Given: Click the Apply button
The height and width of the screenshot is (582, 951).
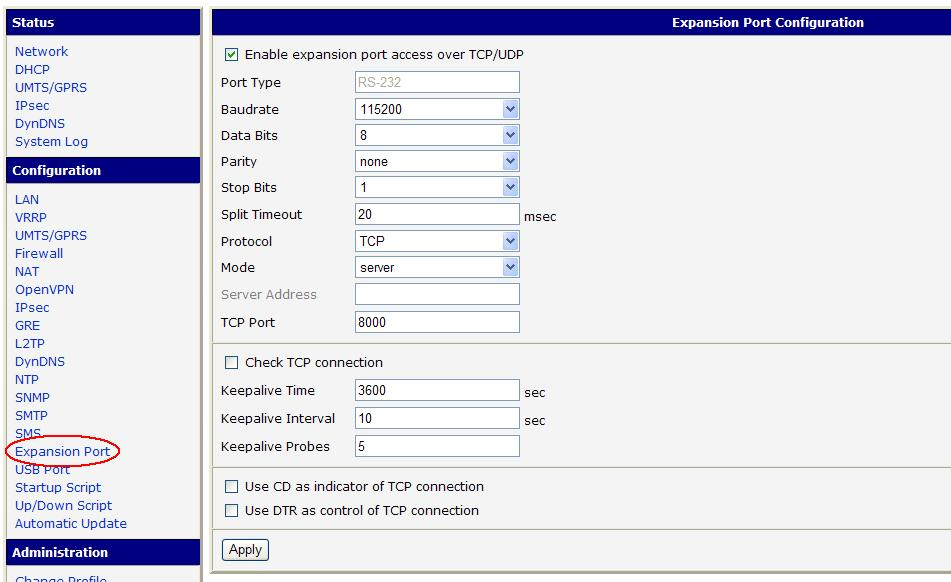Looking at the screenshot, I should [x=245, y=550].
